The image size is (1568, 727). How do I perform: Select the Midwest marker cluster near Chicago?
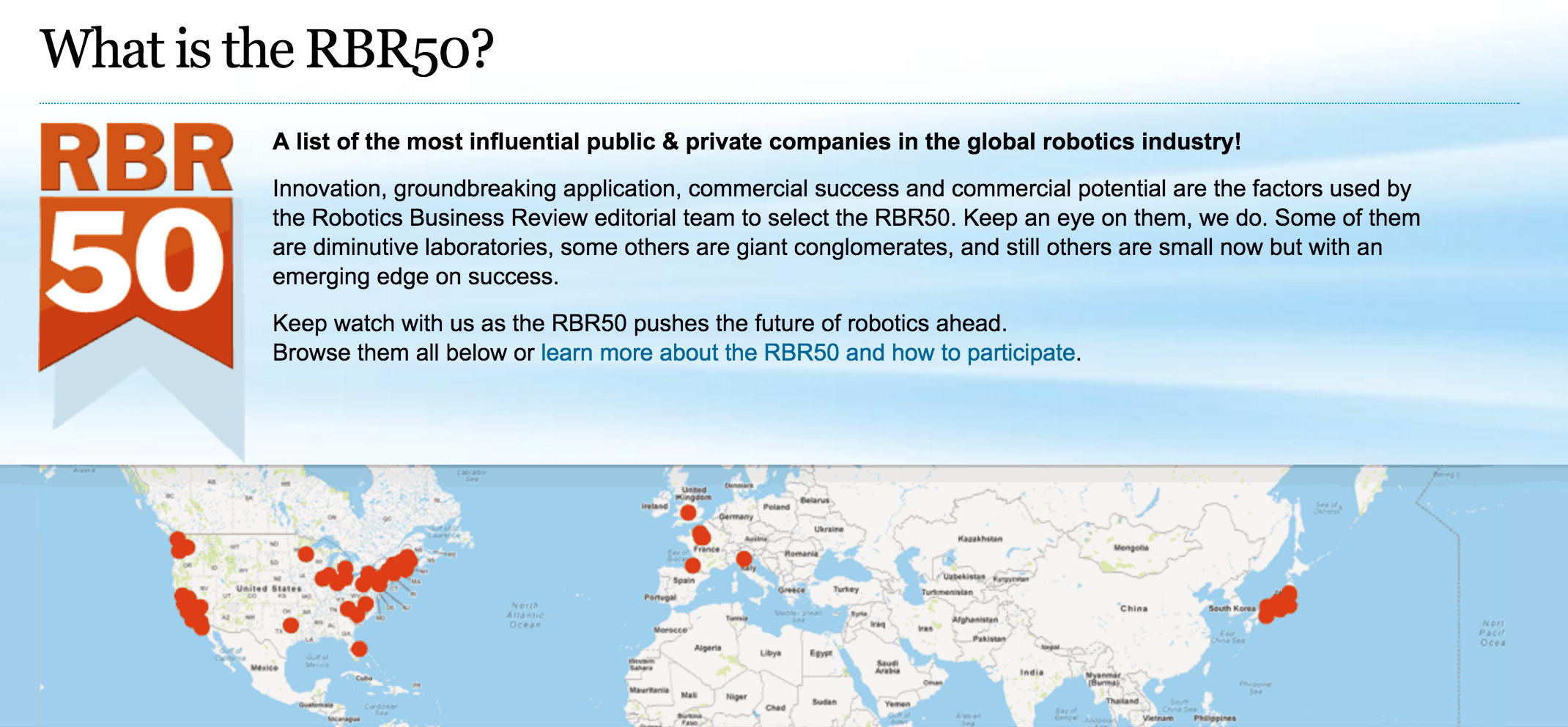tap(334, 575)
